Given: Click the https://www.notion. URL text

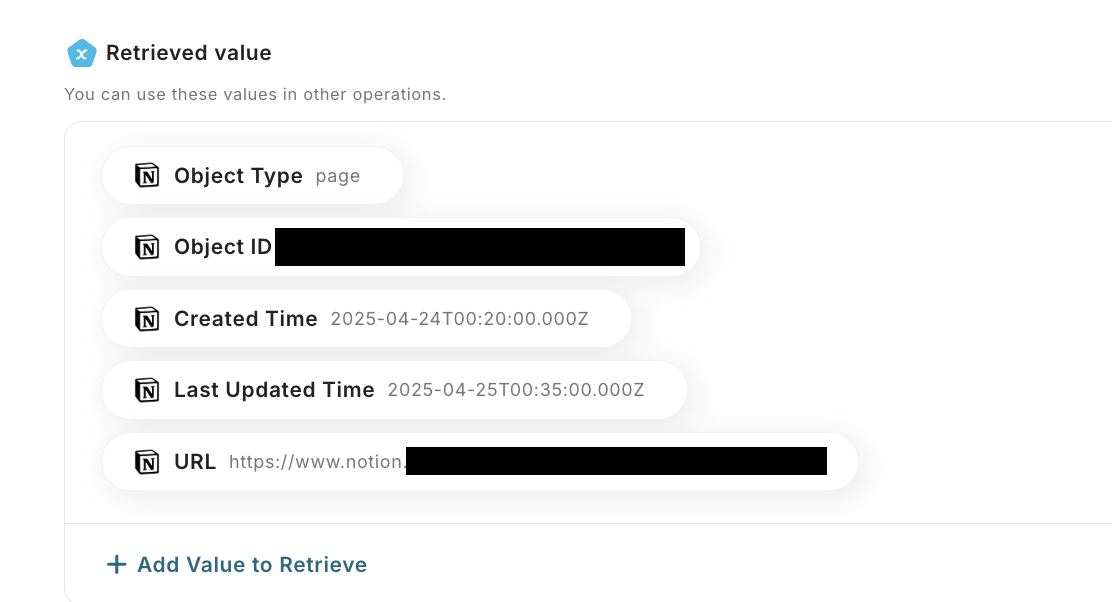Looking at the screenshot, I should point(317,462).
